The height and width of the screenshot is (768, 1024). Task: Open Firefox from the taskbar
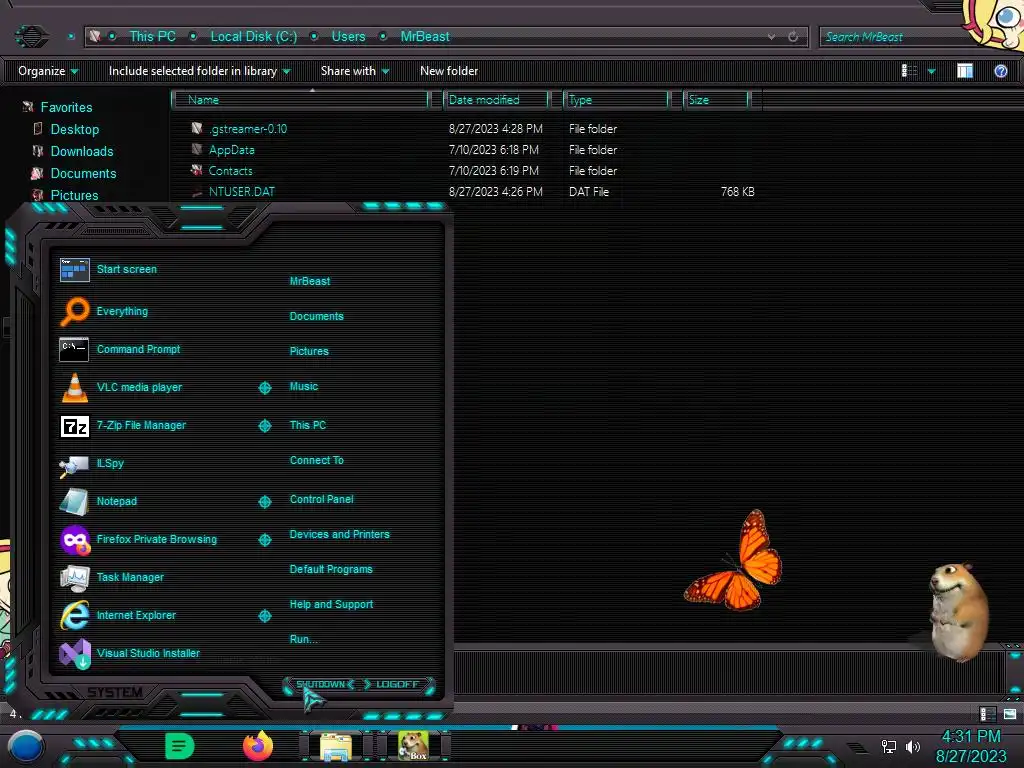tap(258, 746)
